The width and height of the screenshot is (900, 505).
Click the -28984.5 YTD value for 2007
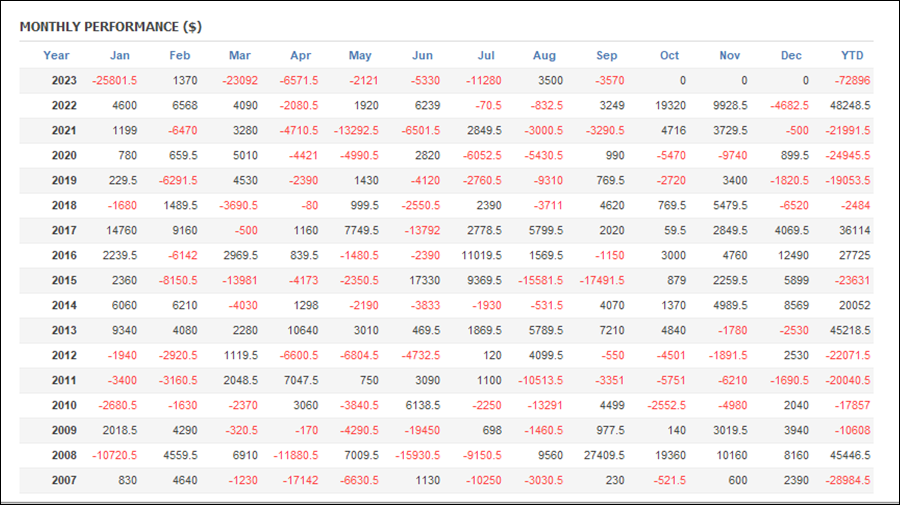click(x=848, y=480)
